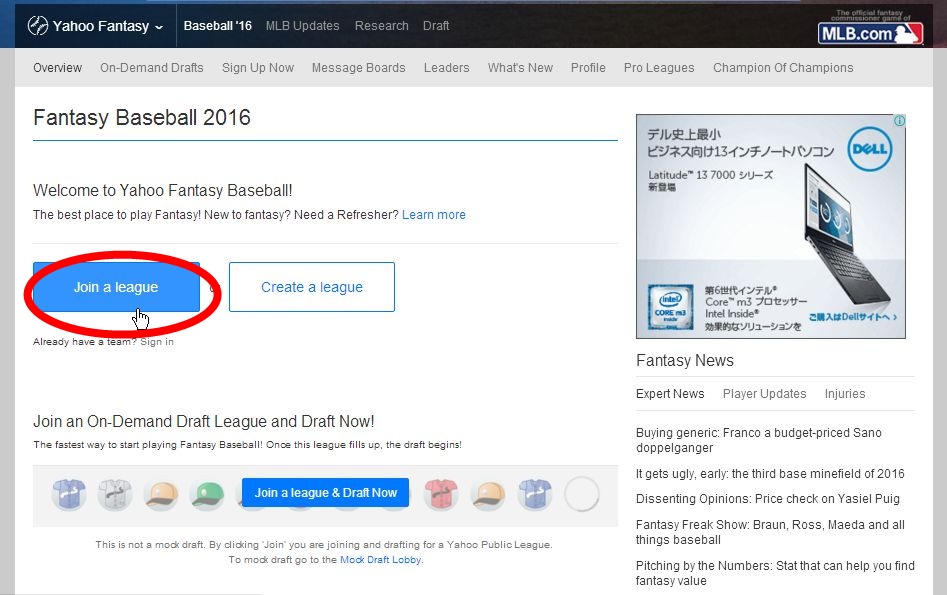Open the Mock Draft Lobby link
947x595 pixels.
pos(381,560)
